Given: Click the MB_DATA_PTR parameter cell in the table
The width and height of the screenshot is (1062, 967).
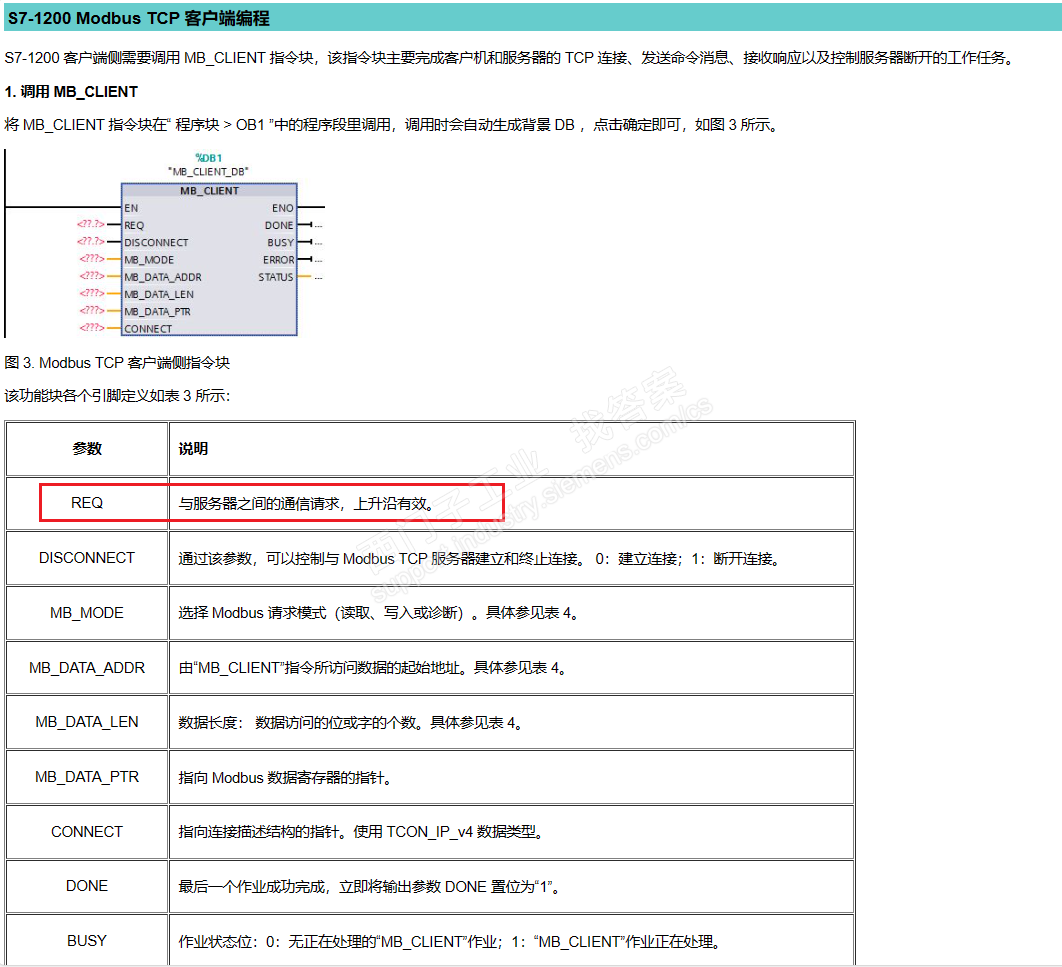Looking at the screenshot, I should click(x=87, y=777).
